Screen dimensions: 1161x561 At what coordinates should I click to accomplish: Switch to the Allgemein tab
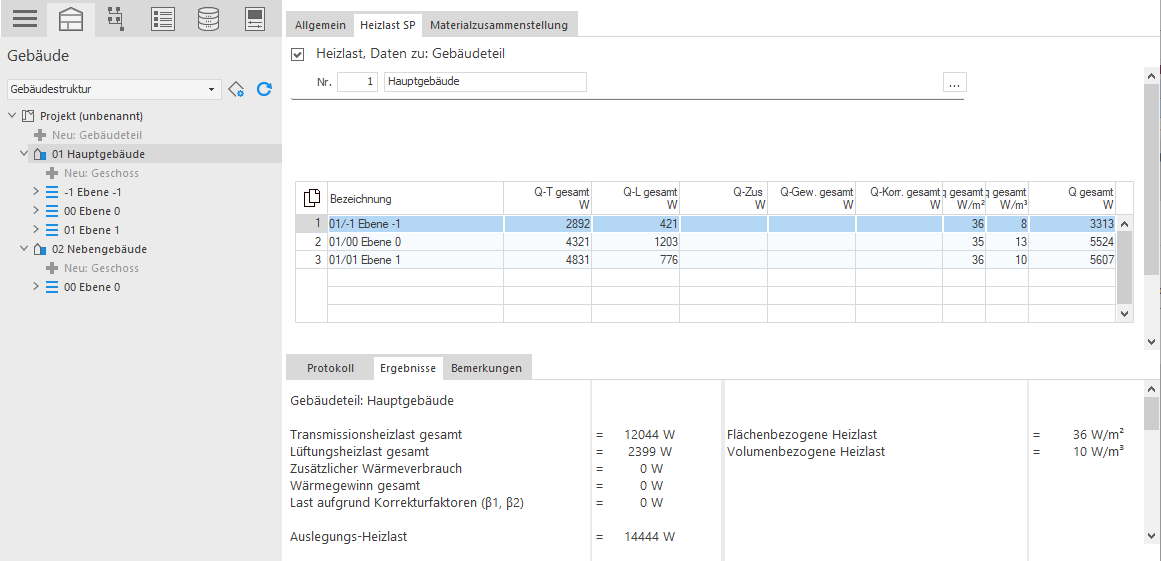(x=320, y=25)
